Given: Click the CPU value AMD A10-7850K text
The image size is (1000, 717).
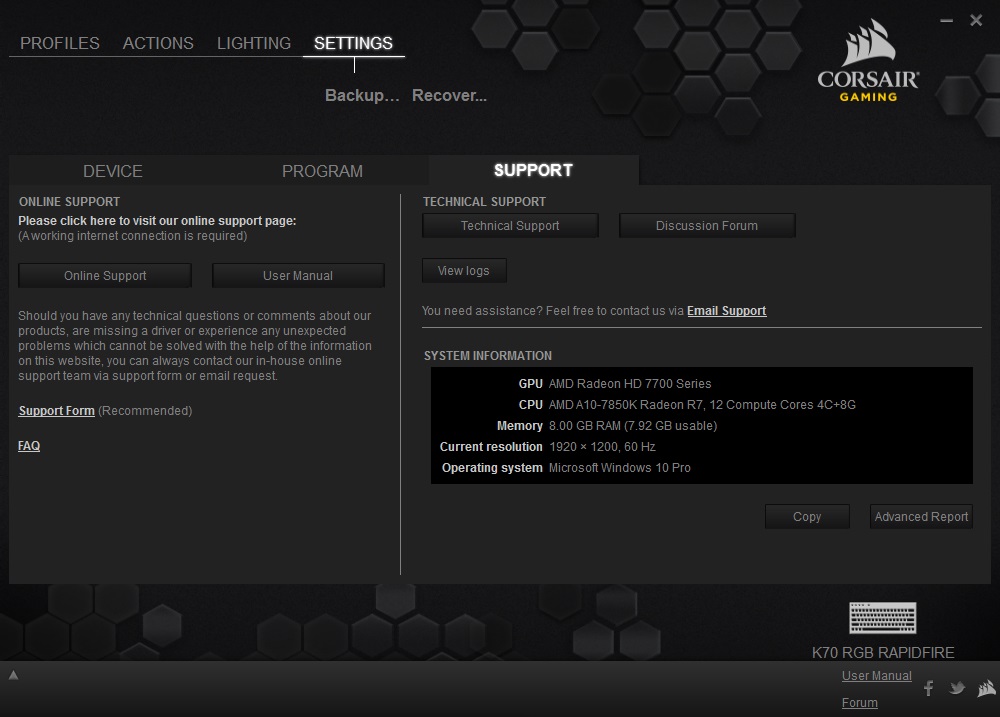Looking at the screenshot, I should tap(702, 404).
